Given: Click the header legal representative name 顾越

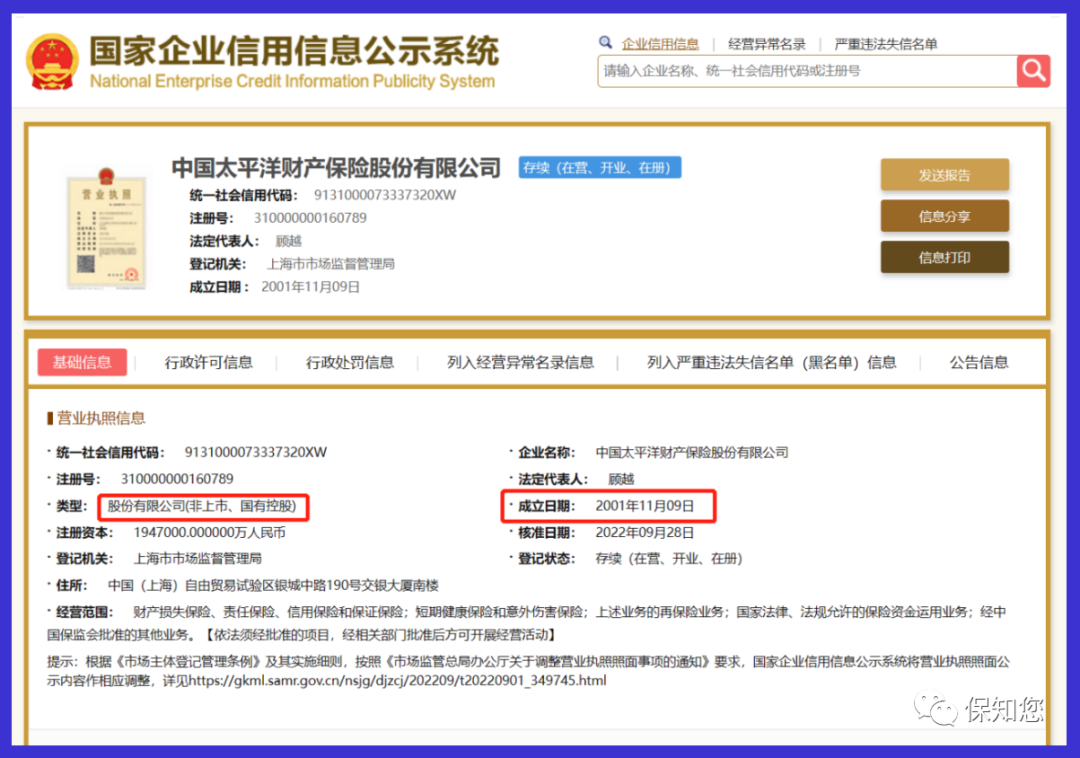Looking at the screenshot, I should point(288,241).
